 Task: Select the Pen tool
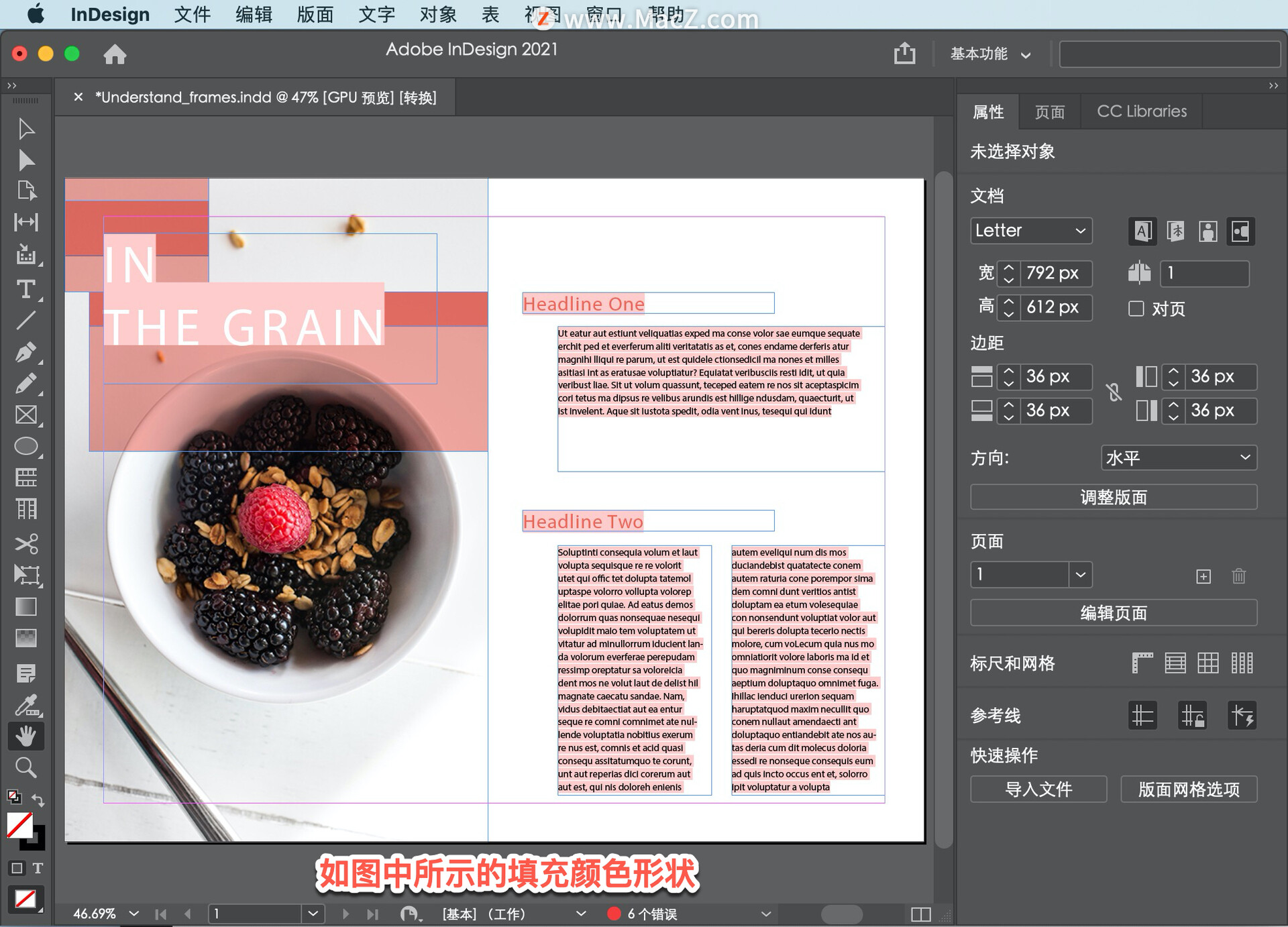26,351
